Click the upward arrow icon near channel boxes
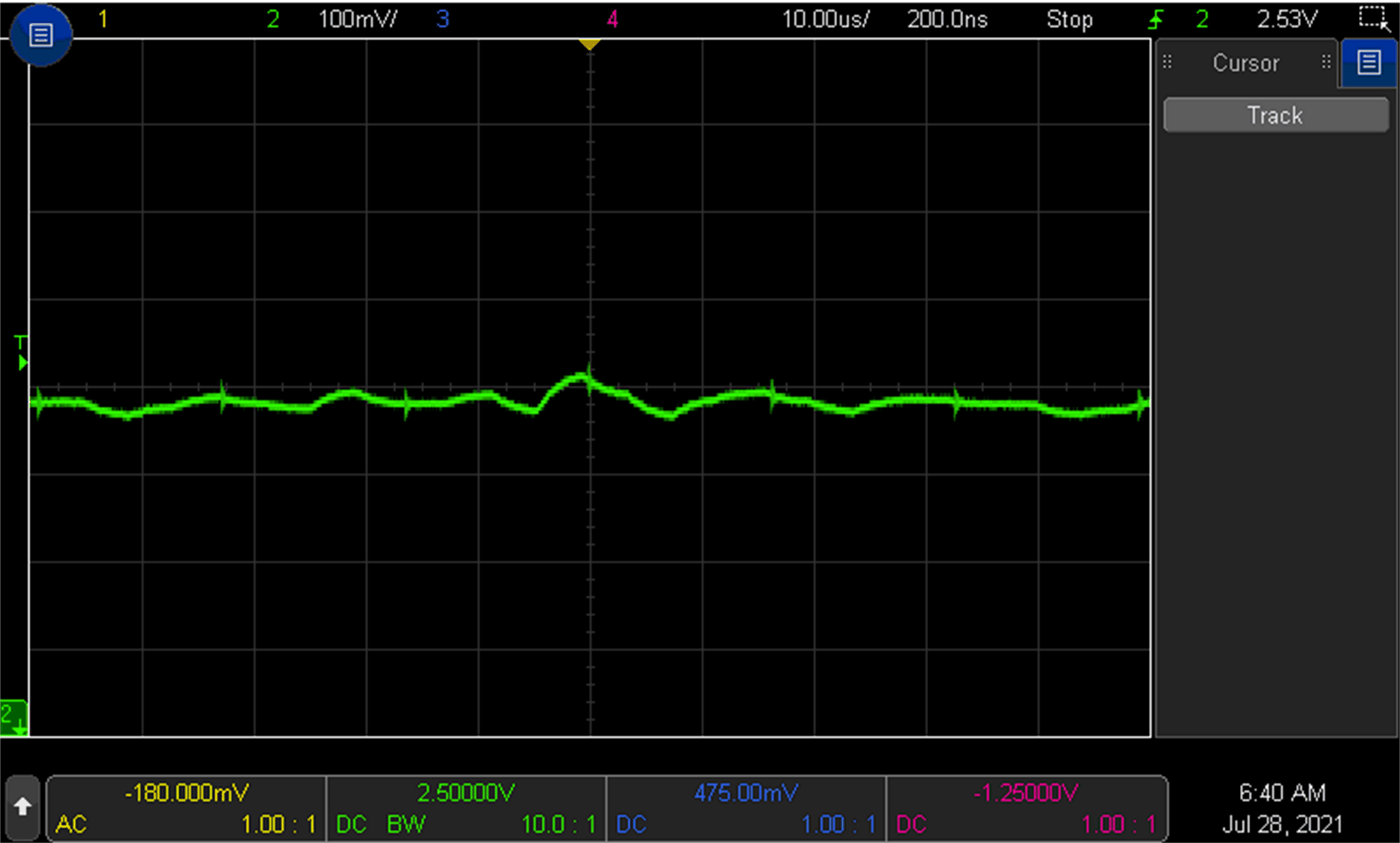 coord(24,807)
